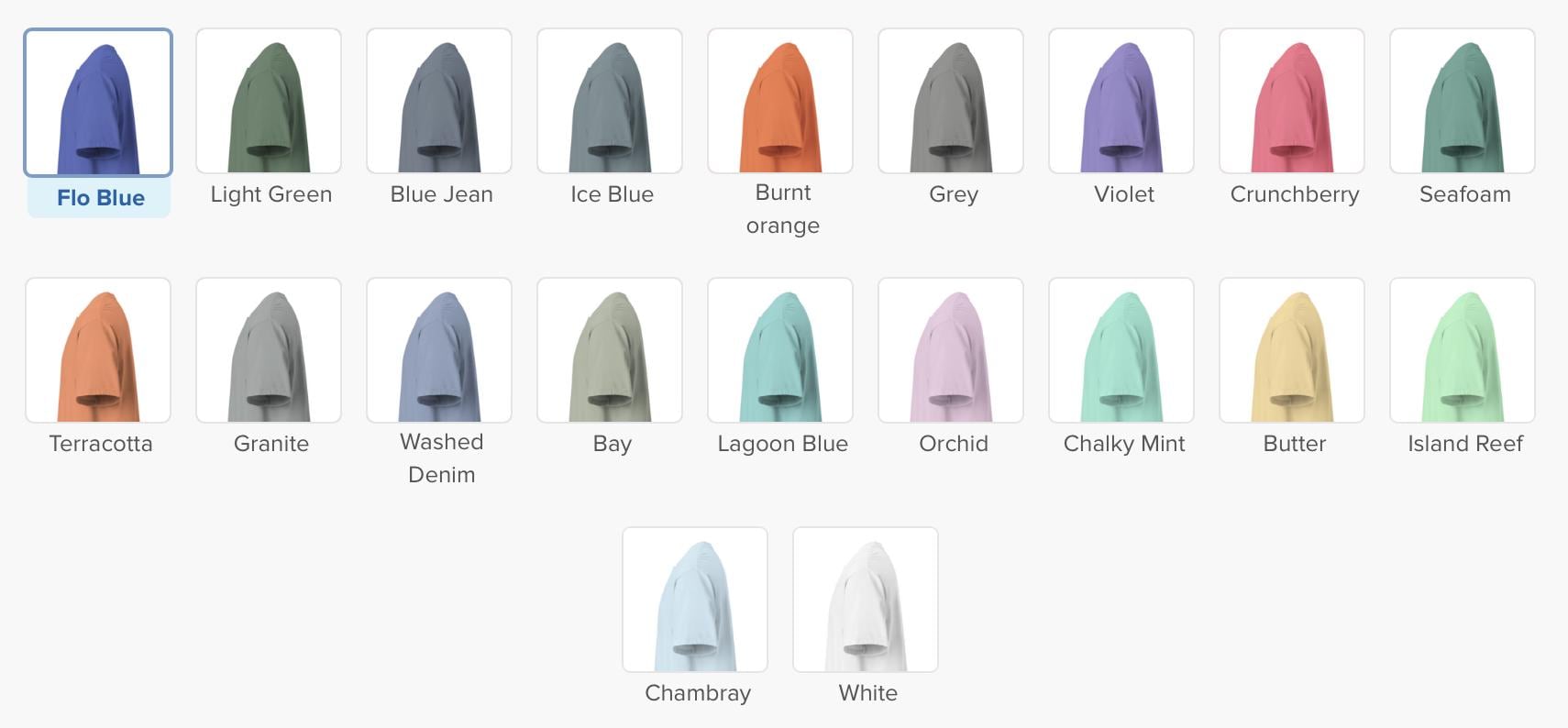Choose the Lagoon Blue swatch

pos(780,350)
